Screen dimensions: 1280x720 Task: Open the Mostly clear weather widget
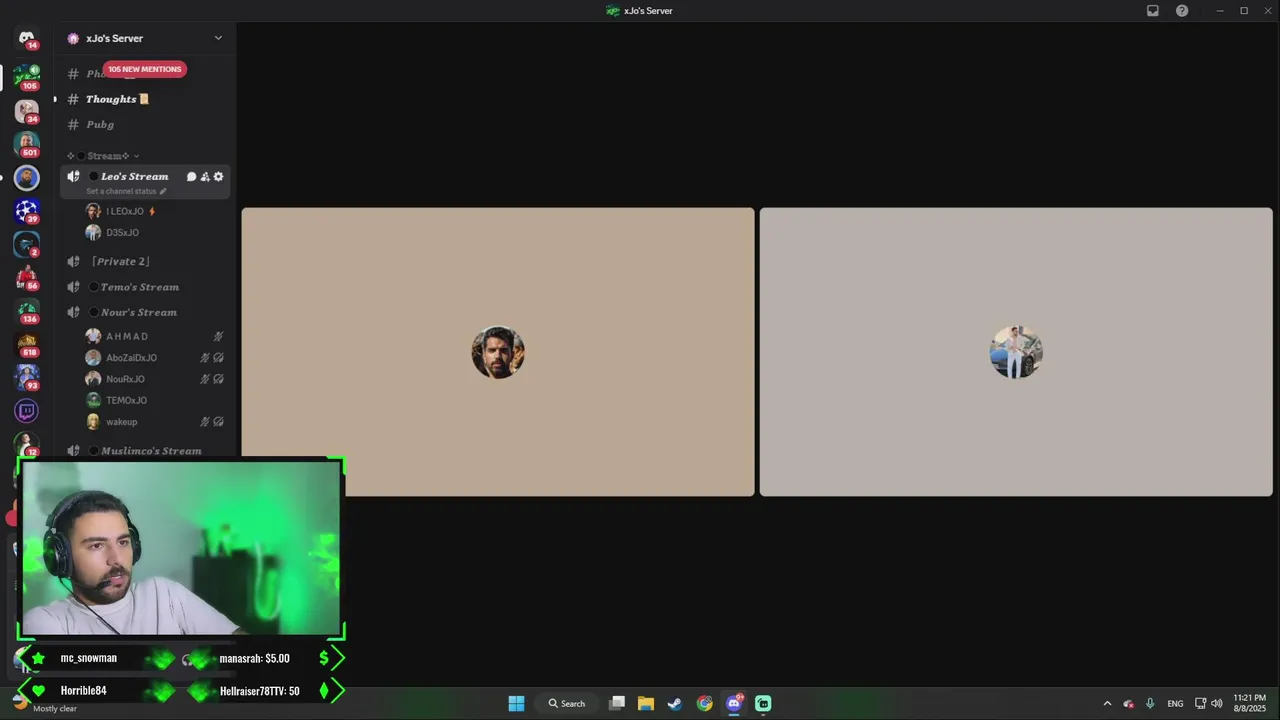point(45,703)
